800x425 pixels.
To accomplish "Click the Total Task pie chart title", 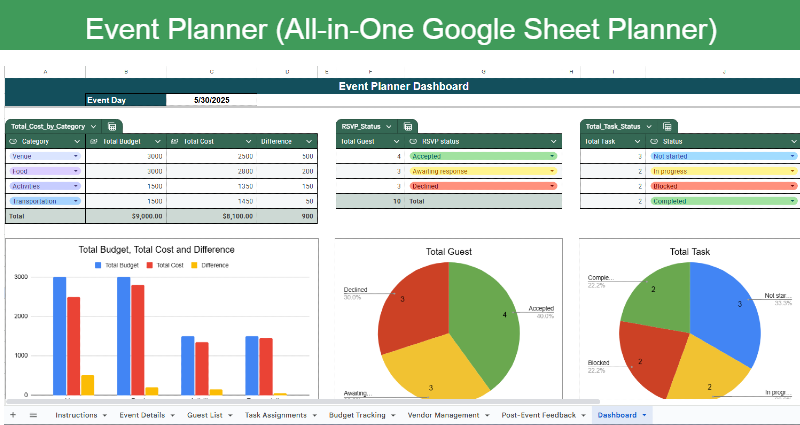I will point(690,252).
